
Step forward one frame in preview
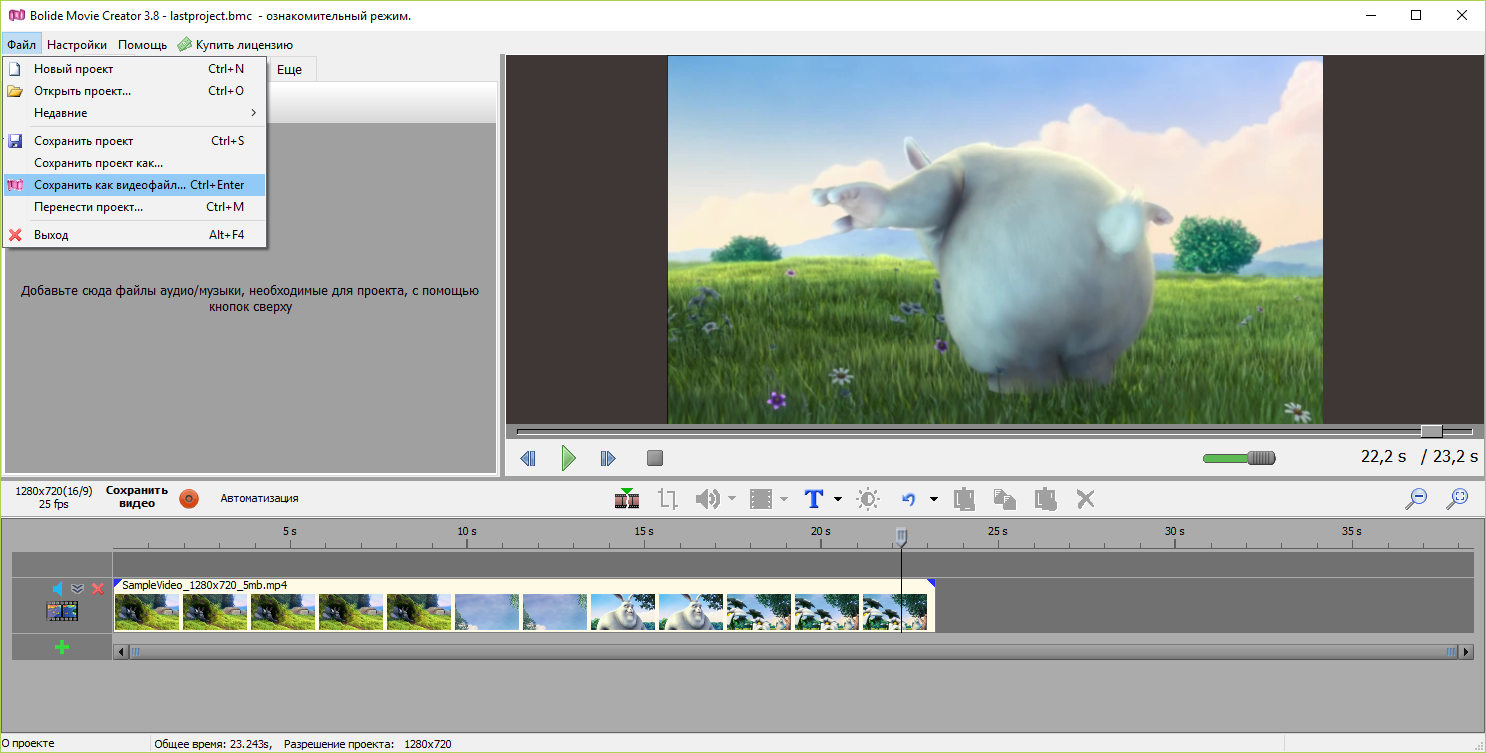tap(608, 458)
